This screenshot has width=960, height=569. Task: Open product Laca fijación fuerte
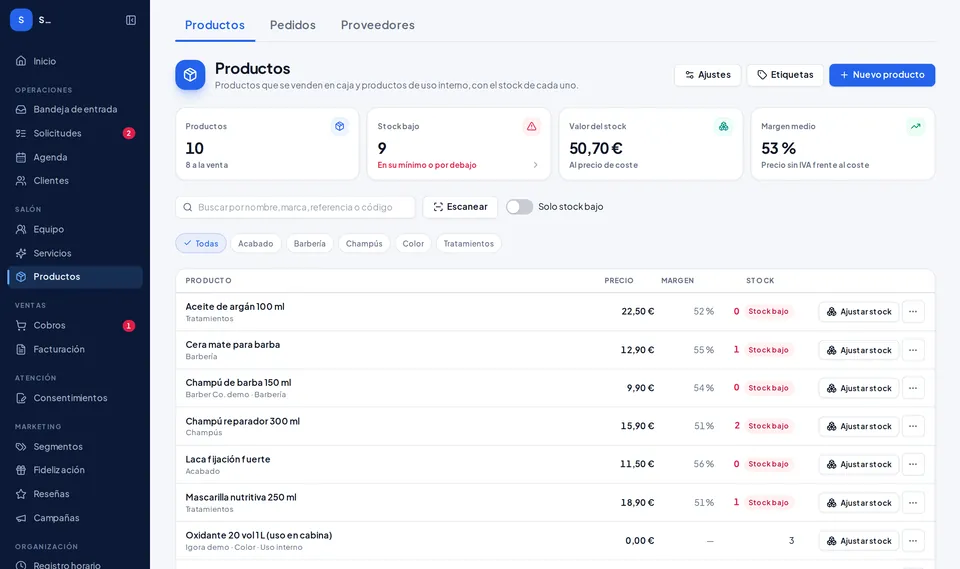[x=228, y=459]
